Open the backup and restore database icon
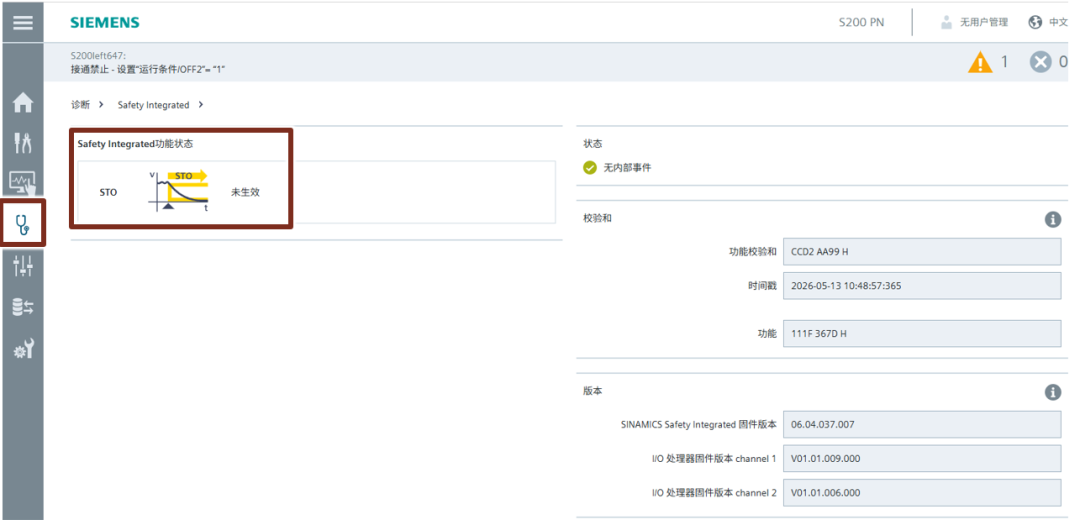The width and height of the screenshot is (1080, 525). pyautogui.click(x=23, y=307)
